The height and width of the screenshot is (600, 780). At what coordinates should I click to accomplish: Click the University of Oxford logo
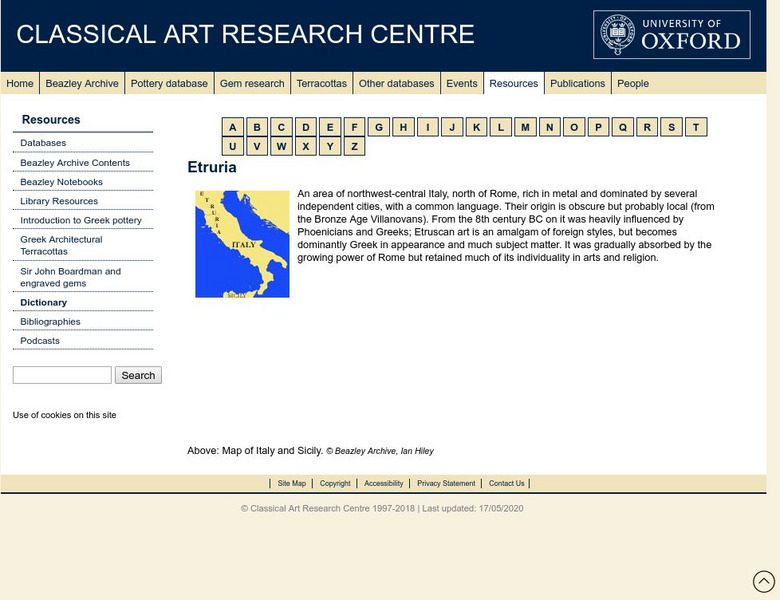tap(672, 34)
